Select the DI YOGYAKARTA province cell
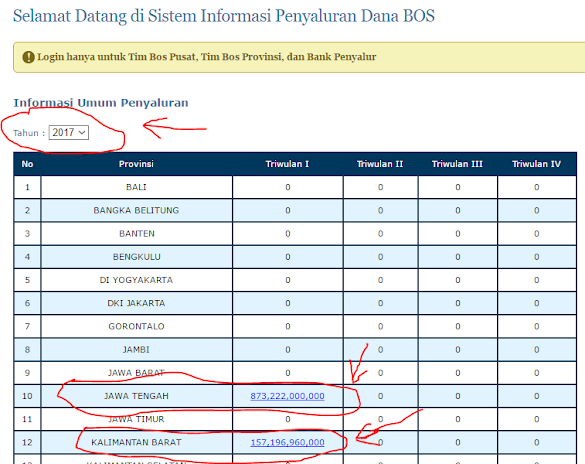The width and height of the screenshot is (585, 464). (x=137, y=280)
